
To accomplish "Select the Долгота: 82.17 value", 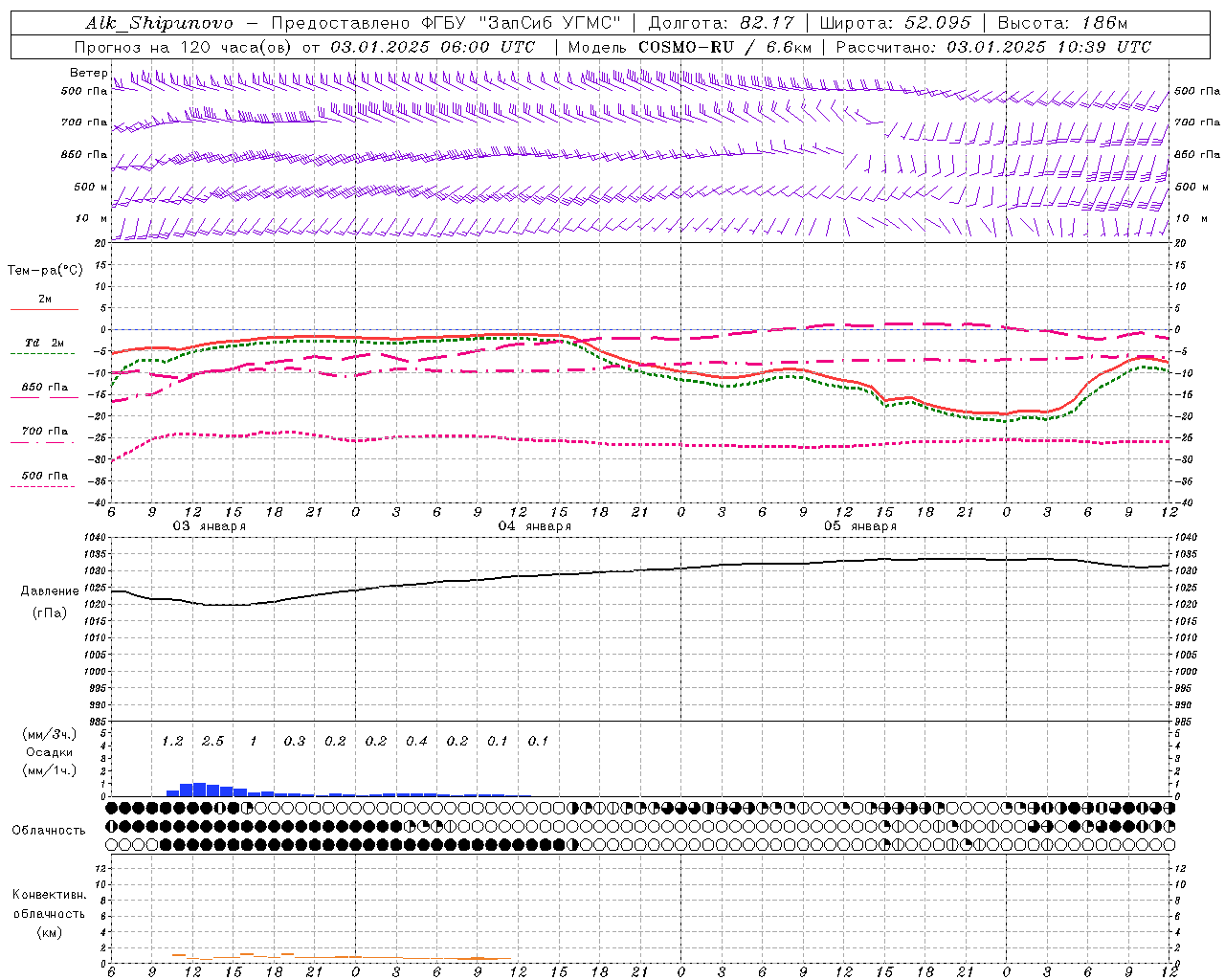I will tap(722, 23).
